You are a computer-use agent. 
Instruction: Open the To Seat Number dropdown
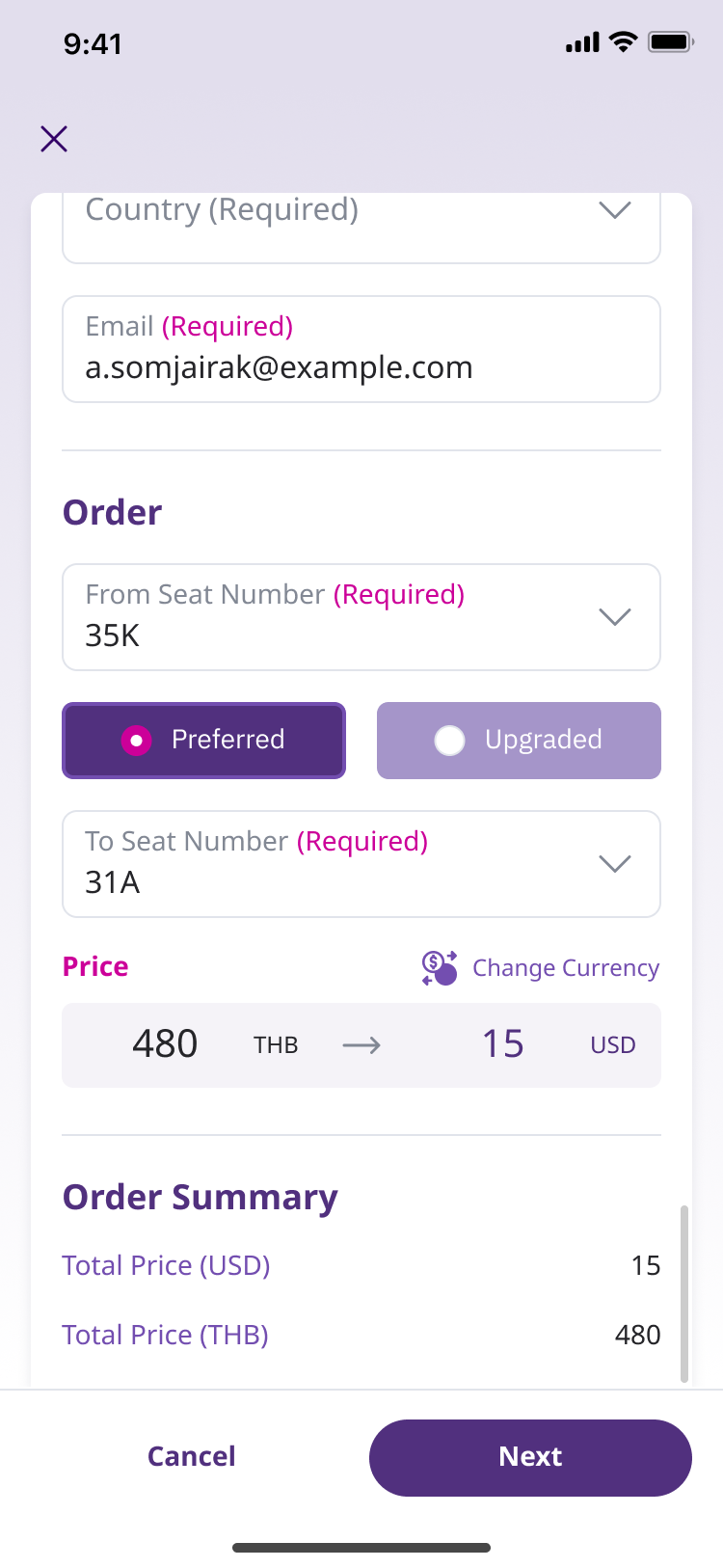click(x=361, y=864)
